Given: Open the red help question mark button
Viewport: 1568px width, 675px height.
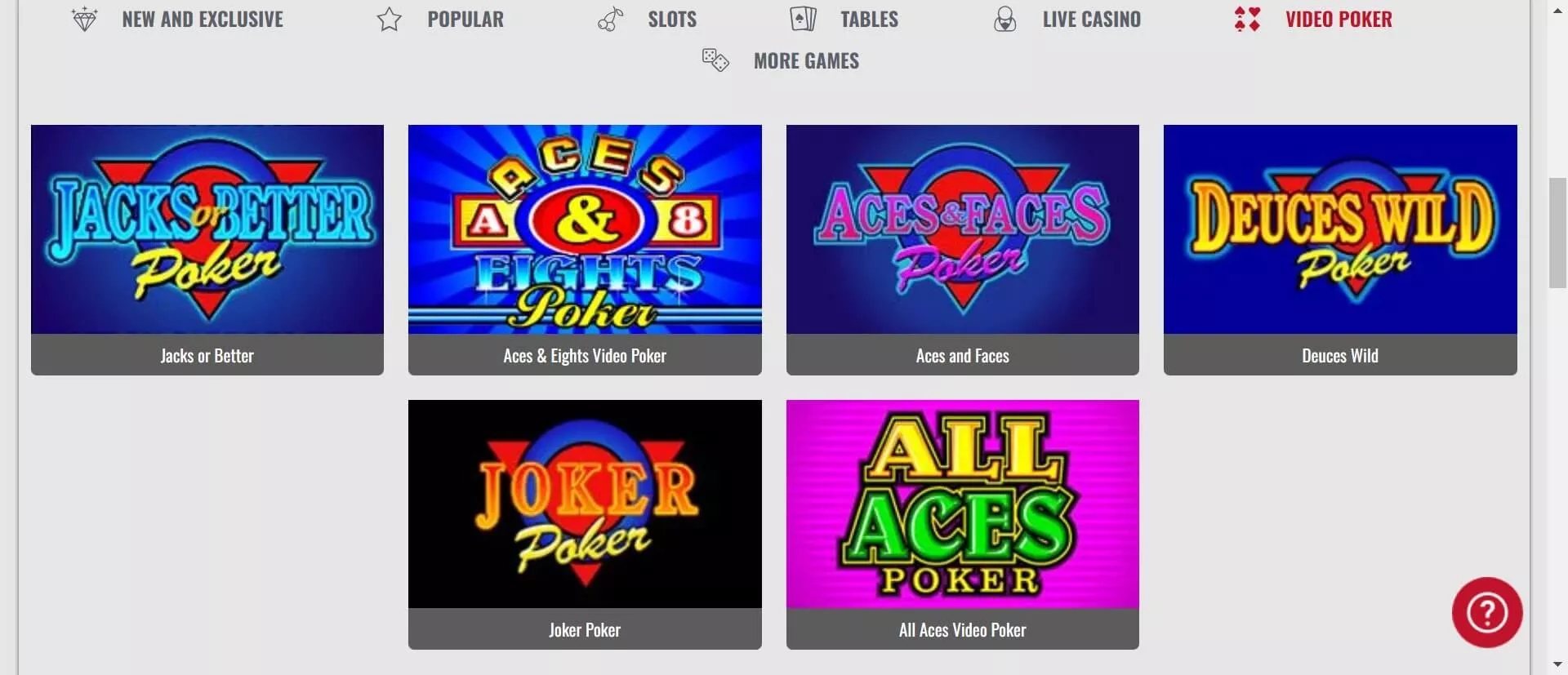Looking at the screenshot, I should 1486,612.
